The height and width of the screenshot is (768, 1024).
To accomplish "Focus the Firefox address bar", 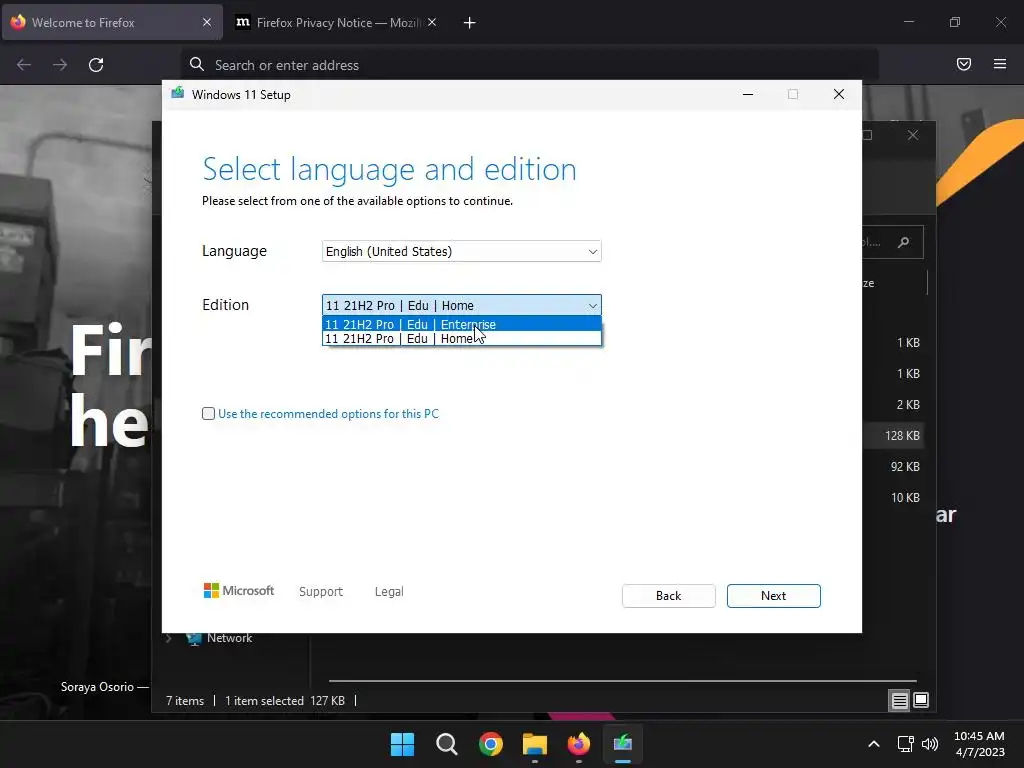I will [529, 65].
